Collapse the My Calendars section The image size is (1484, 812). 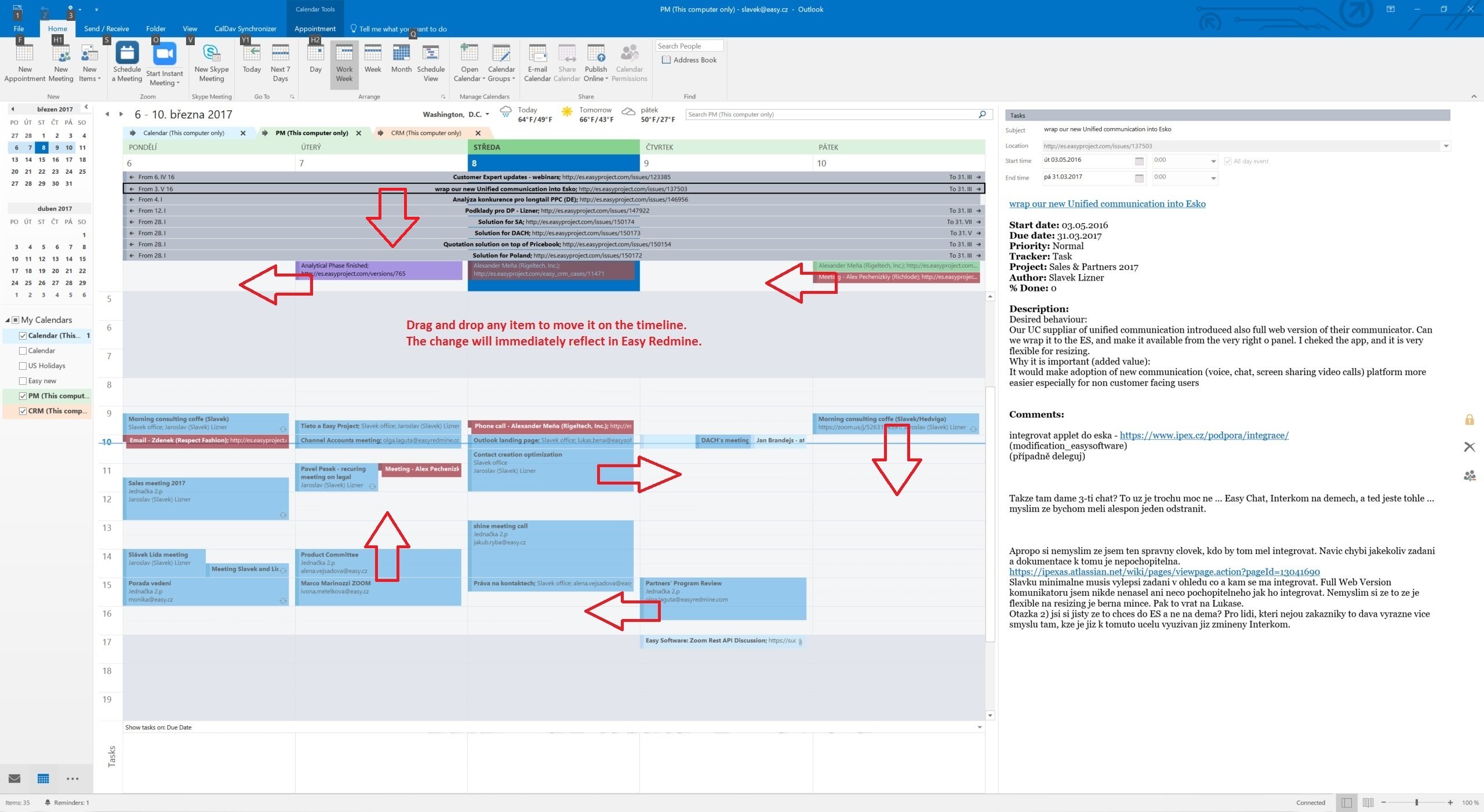(x=8, y=319)
